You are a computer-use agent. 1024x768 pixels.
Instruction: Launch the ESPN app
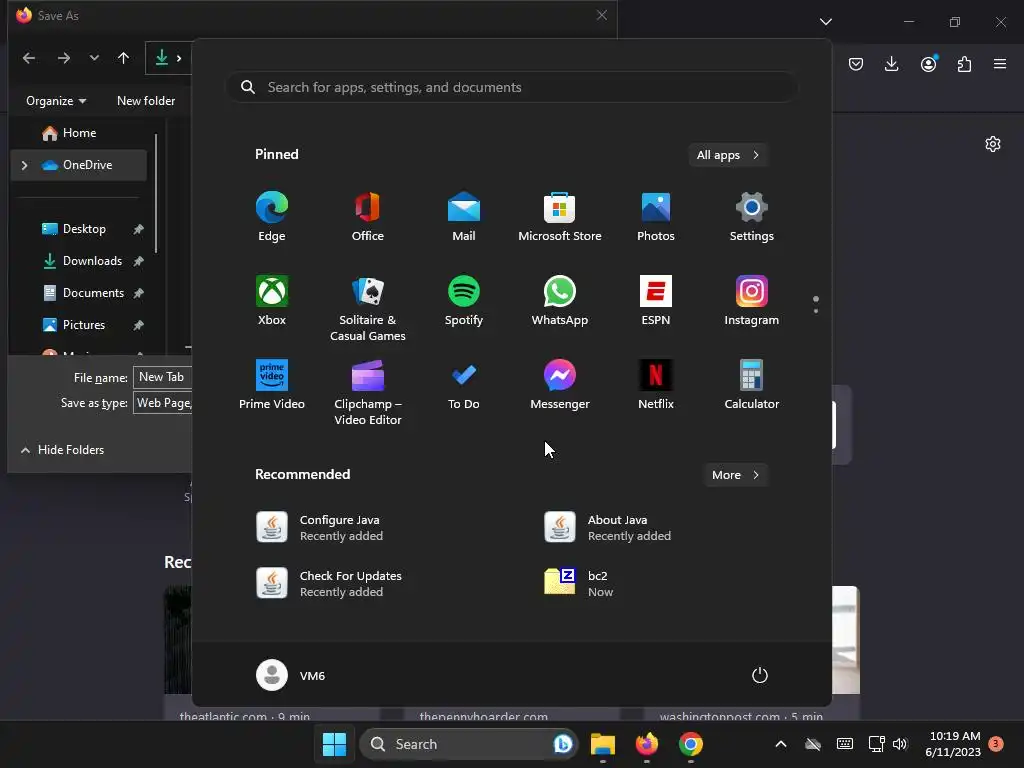pyautogui.click(x=656, y=300)
